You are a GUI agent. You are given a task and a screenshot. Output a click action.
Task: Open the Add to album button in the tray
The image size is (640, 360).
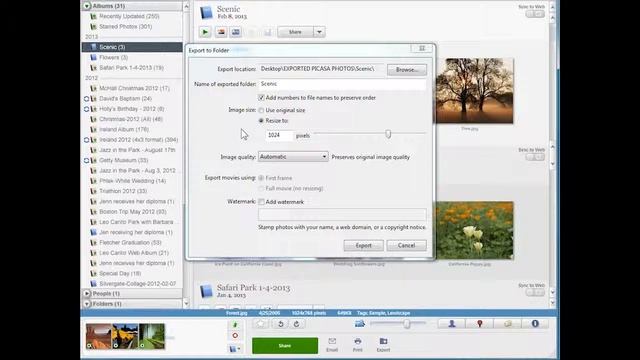click(x=235, y=349)
